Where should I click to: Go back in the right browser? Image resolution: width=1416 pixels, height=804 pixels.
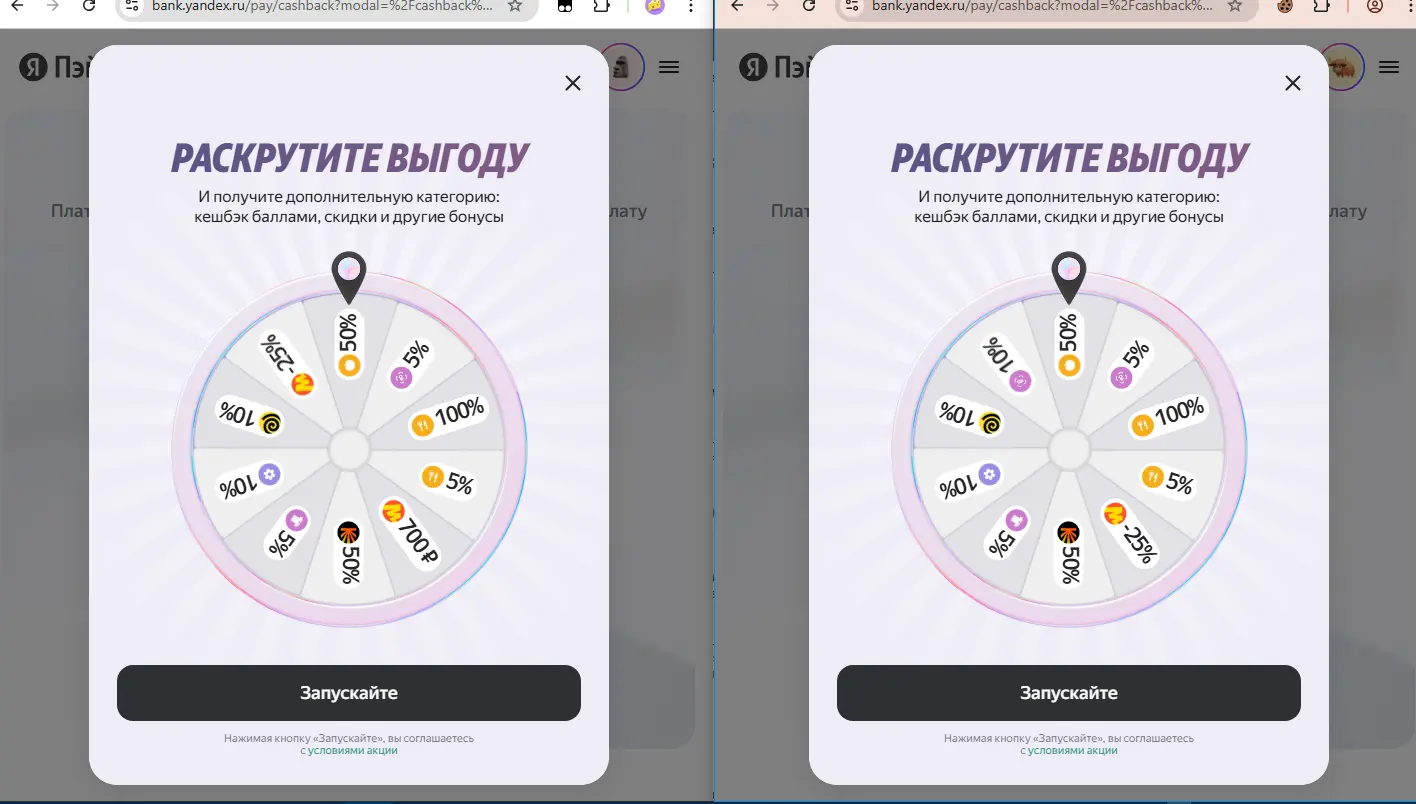click(737, 6)
